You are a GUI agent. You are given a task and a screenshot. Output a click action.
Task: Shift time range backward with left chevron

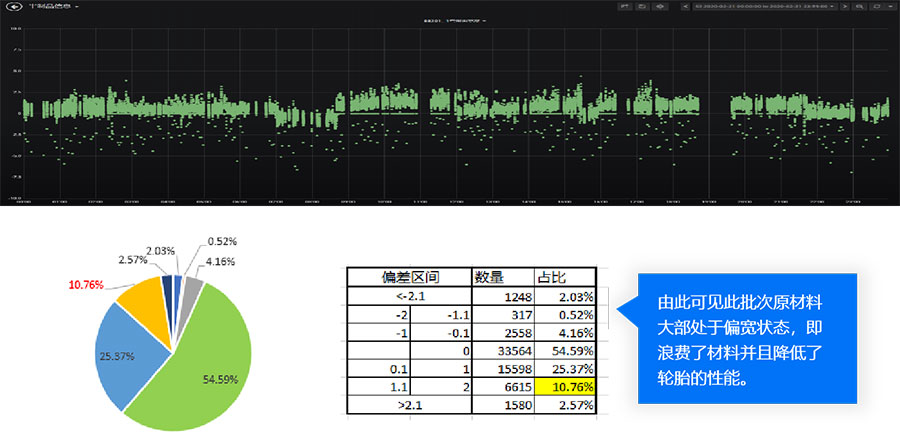(x=685, y=7)
